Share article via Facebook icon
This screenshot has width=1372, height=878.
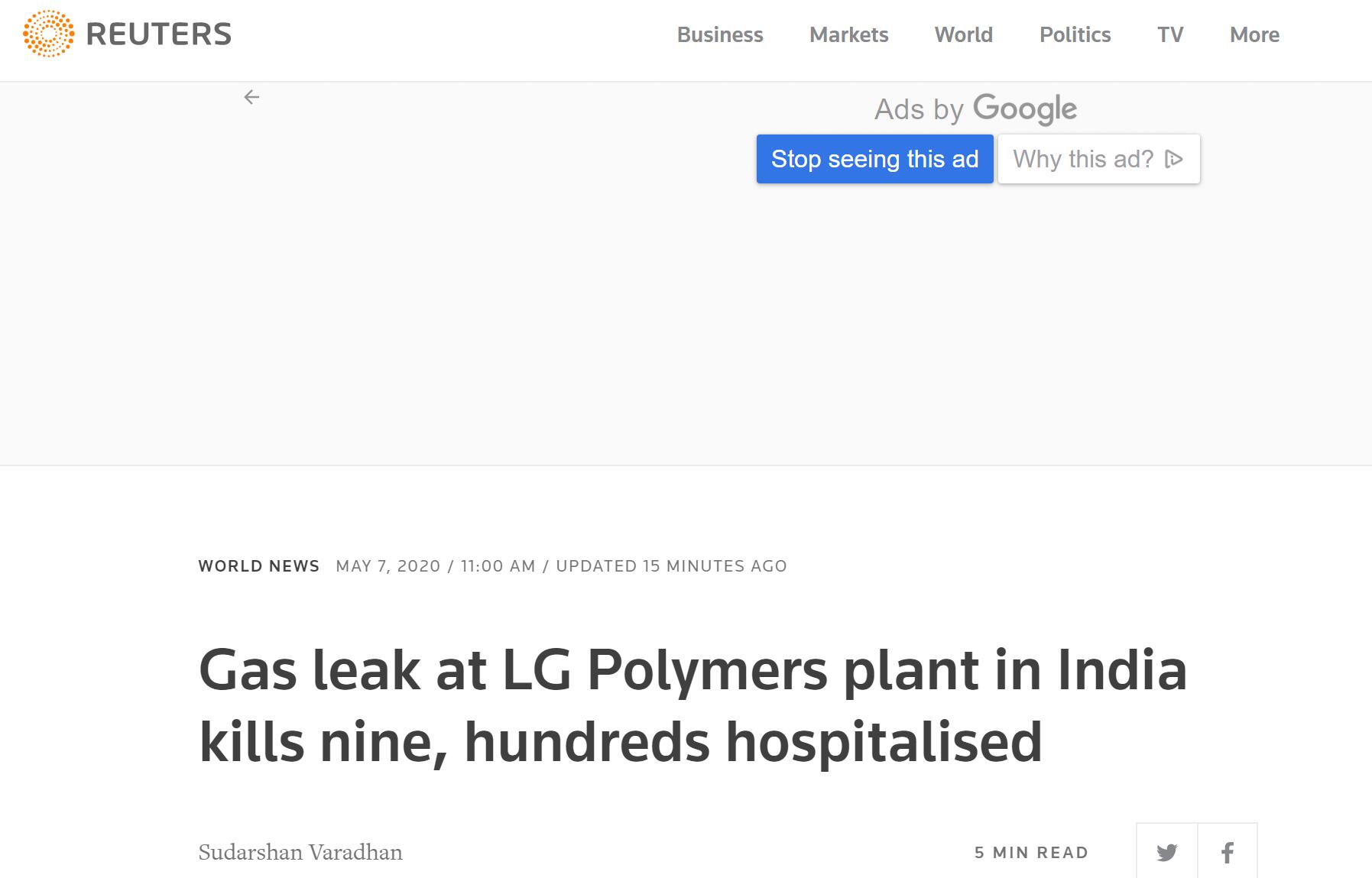click(1228, 852)
